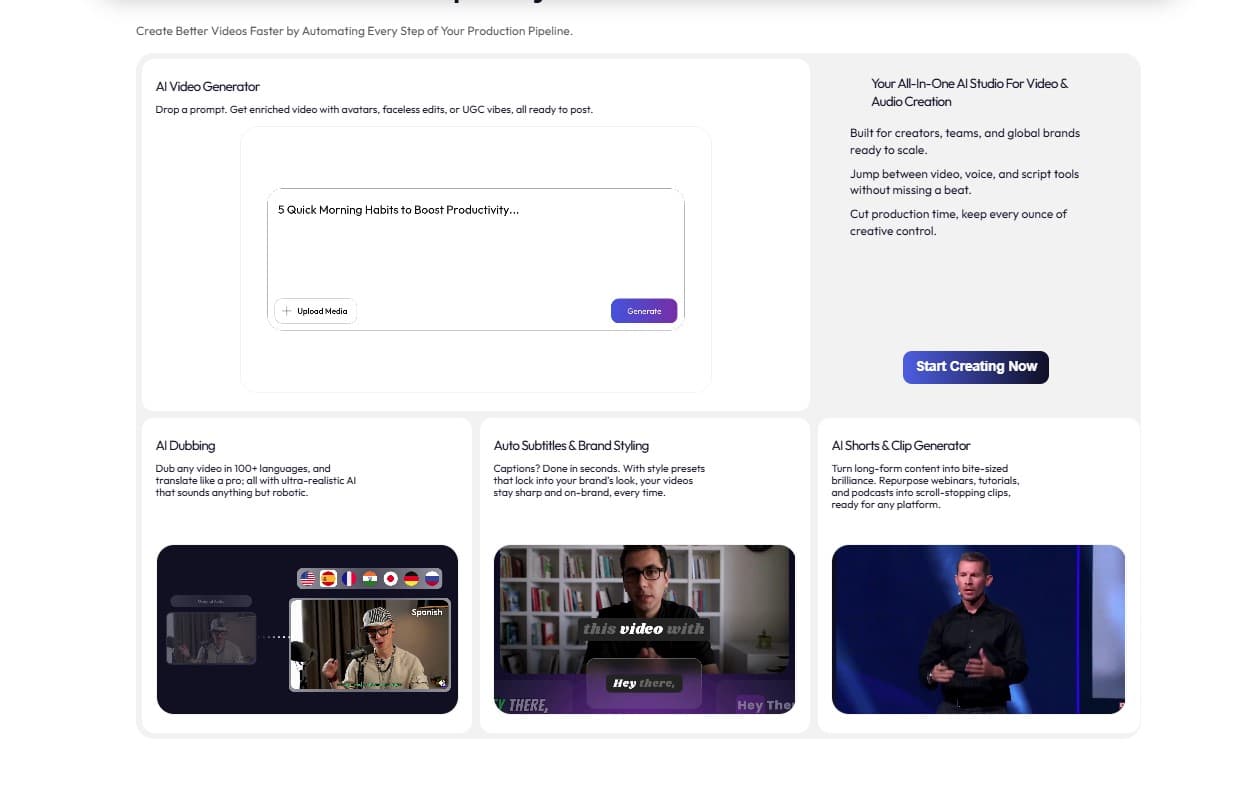Select the Spanish flag icon
1244x793 pixels.
328,578
